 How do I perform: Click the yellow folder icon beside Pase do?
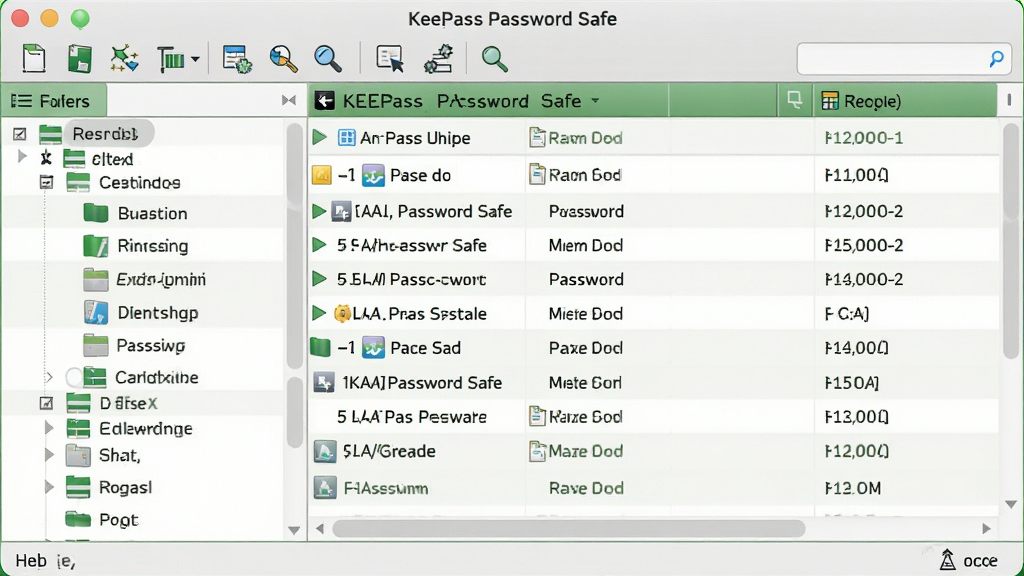click(x=321, y=175)
